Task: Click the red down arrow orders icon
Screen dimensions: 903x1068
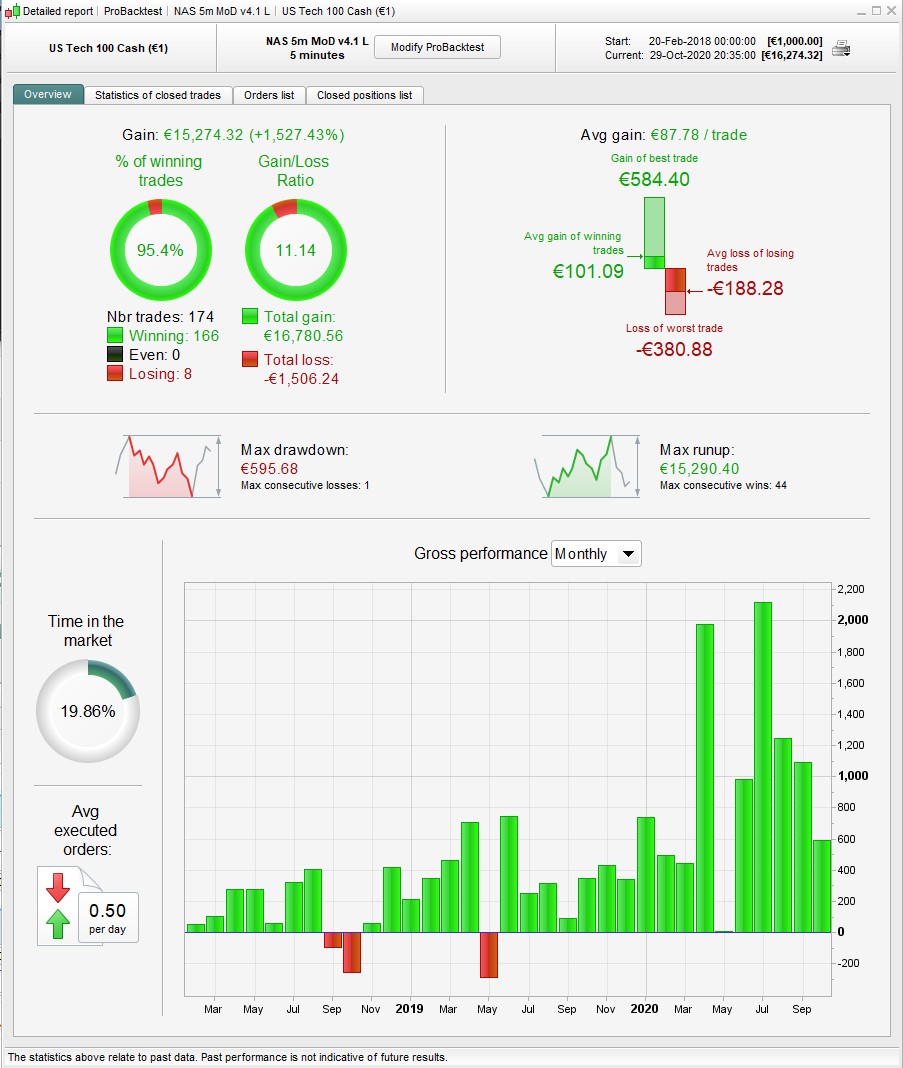Action: [58, 888]
